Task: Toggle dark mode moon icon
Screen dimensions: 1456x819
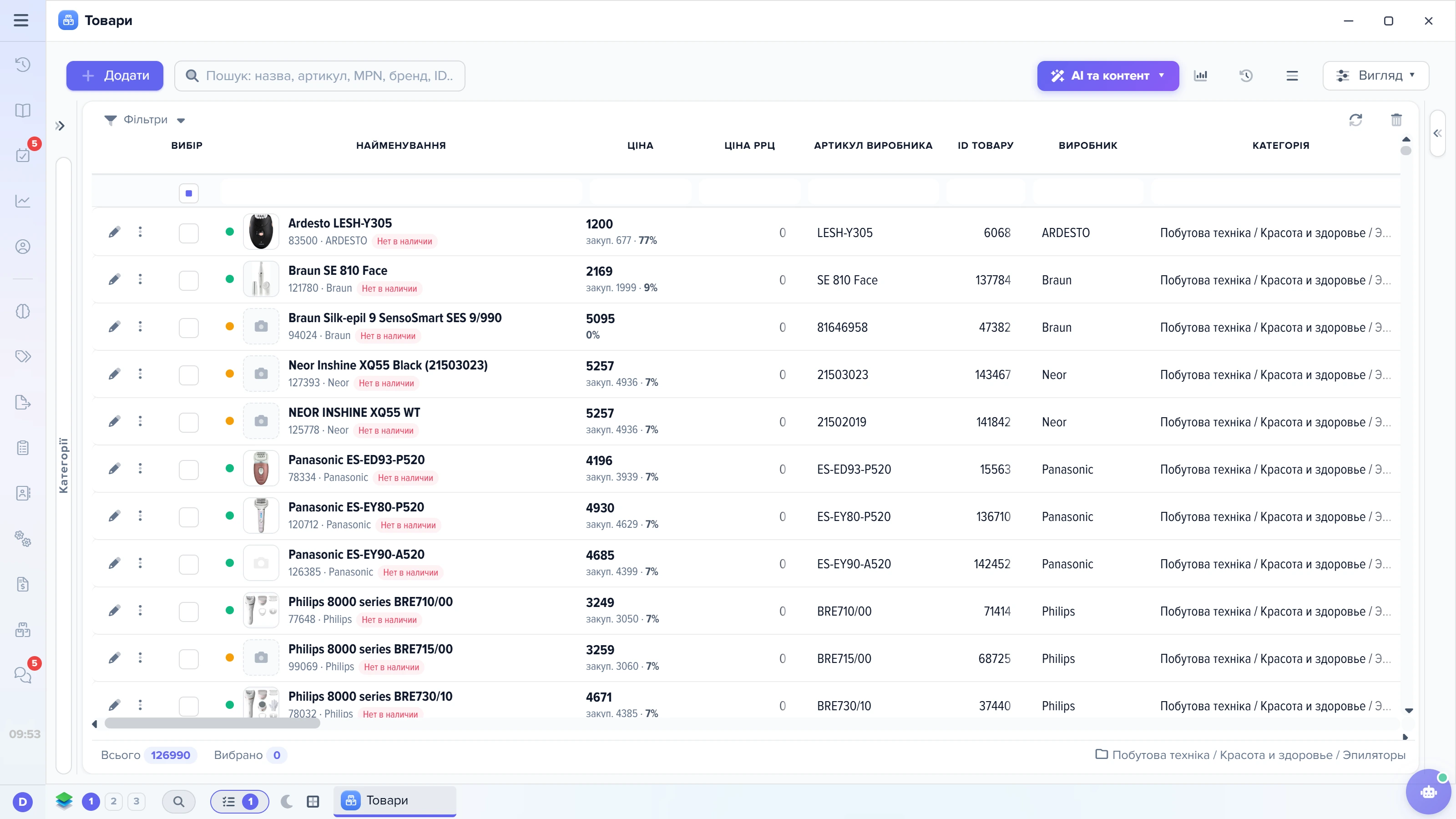Action: point(287,801)
